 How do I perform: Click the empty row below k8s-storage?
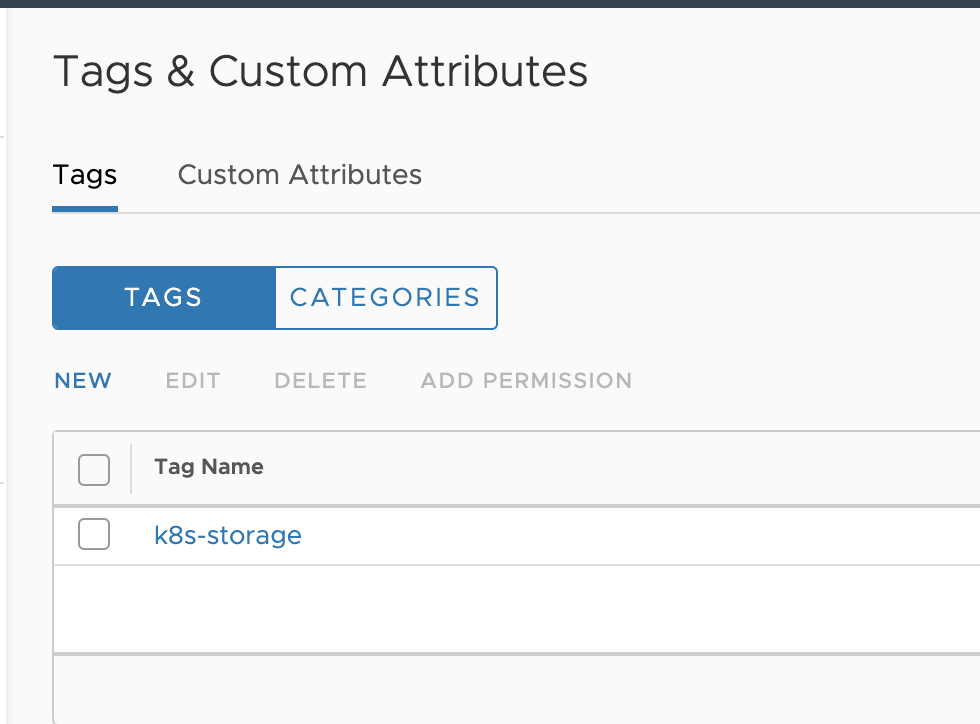point(500,608)
